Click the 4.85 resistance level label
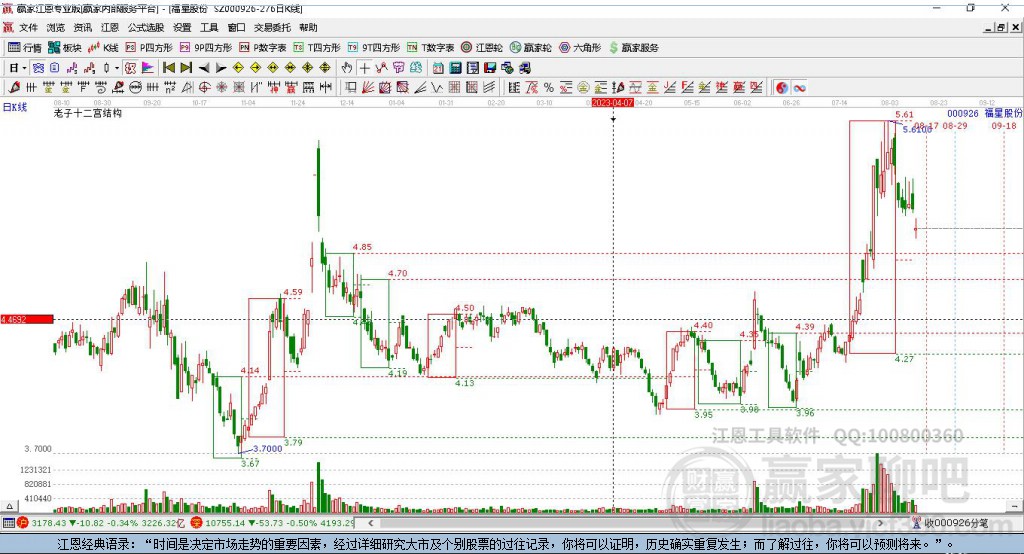The image size is (1024, 554). [362, 247]
